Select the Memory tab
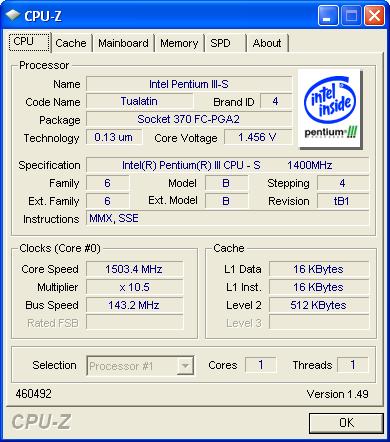 click(179, 43)
